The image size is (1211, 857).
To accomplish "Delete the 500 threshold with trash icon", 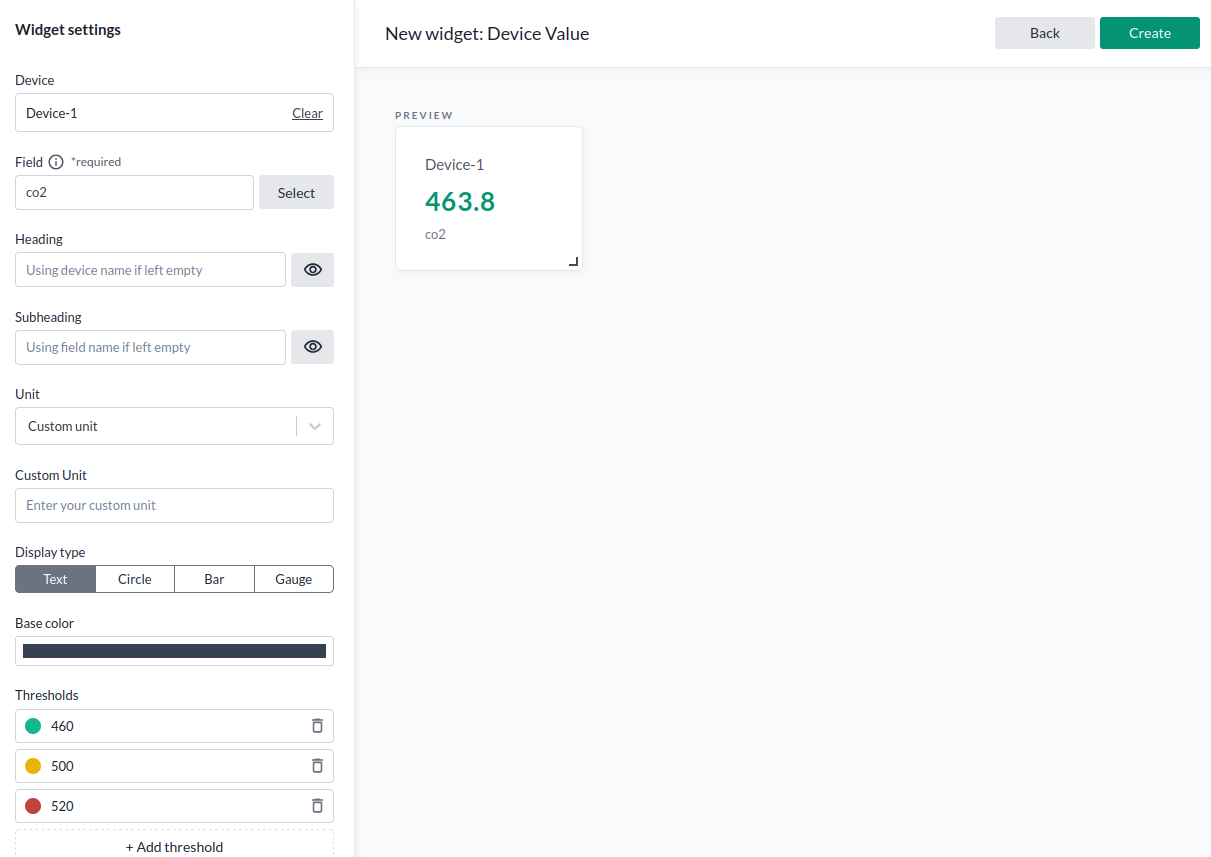I will pyautogui.click(x=317, y=765).
